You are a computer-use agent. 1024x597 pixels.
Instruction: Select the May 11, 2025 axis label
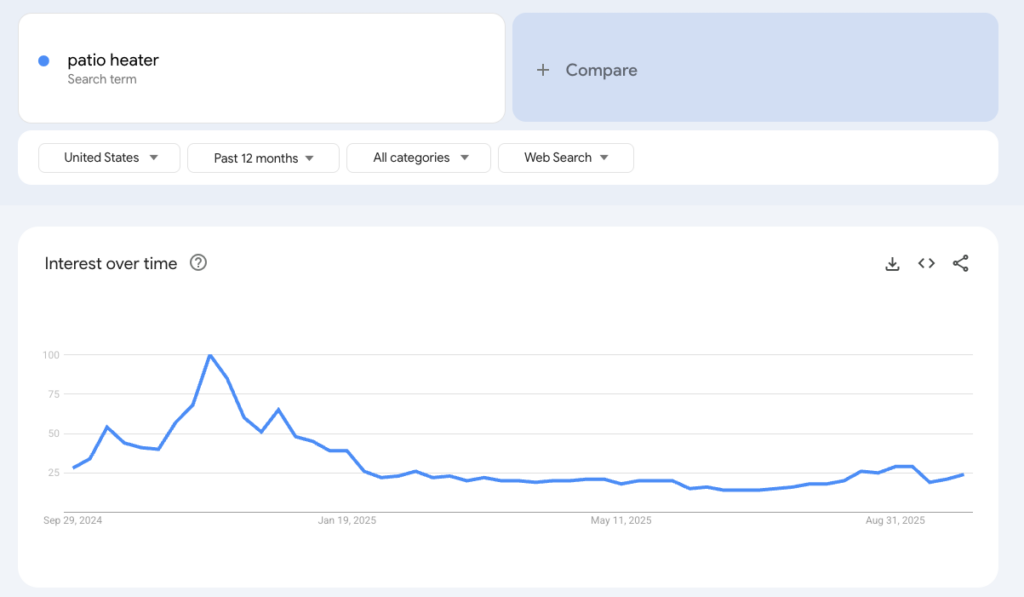coord(621,520)
